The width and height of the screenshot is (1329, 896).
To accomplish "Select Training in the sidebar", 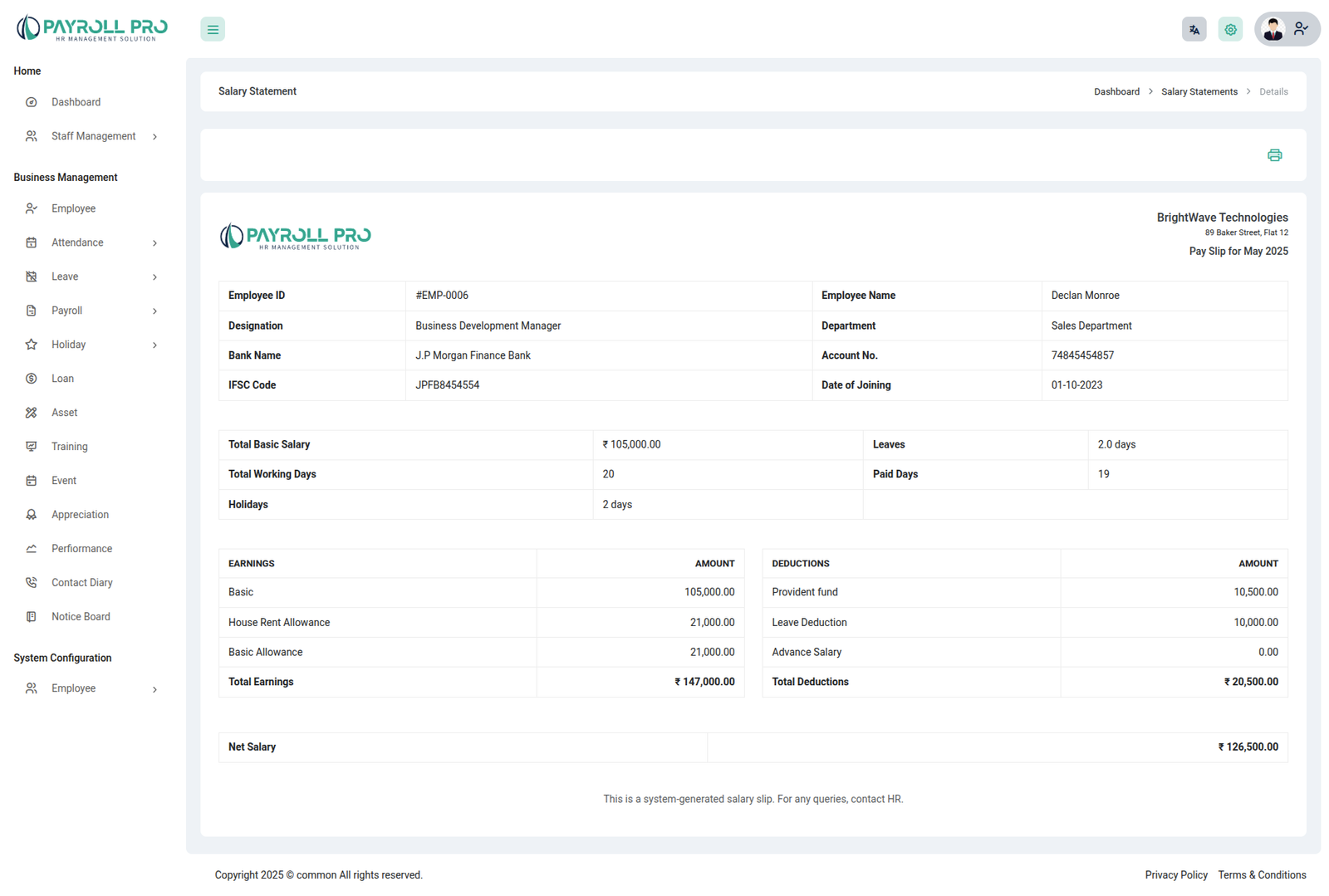I will tap(69, 447).
